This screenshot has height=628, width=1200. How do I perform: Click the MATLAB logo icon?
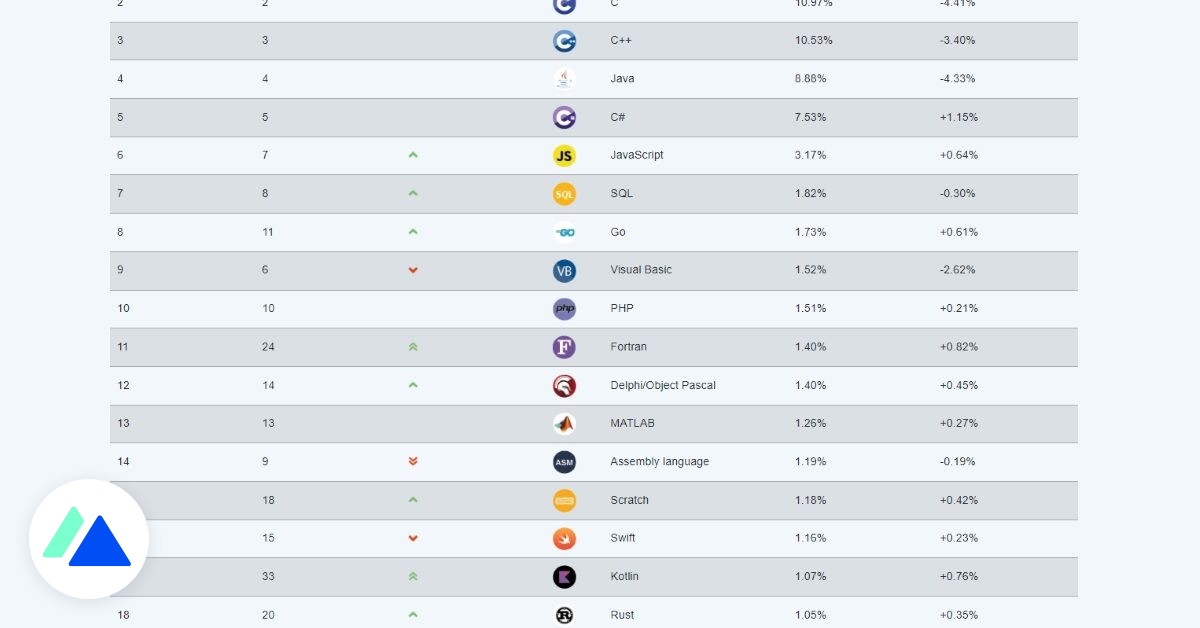564,423
